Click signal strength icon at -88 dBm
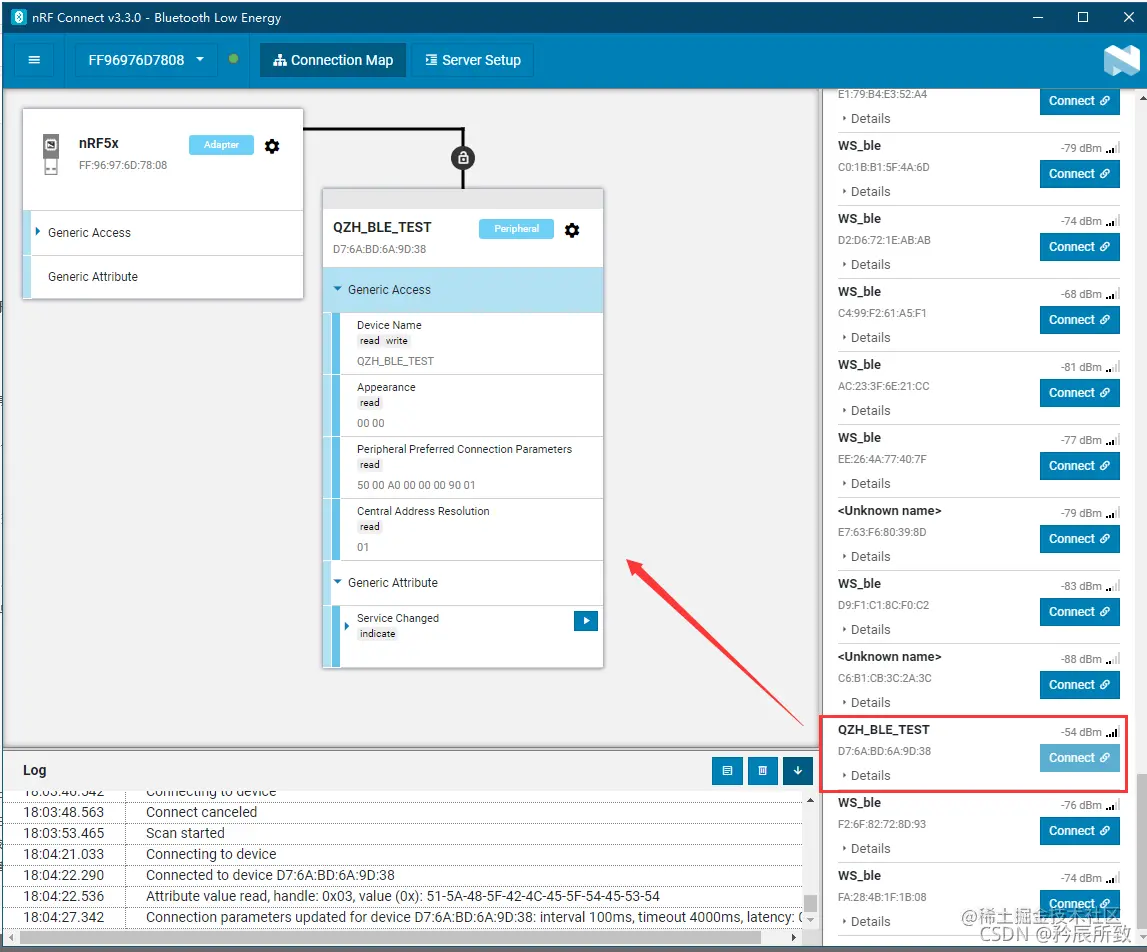This screenshot has height=952, width=1147. pyautogui.click(x=1113, y=659)
